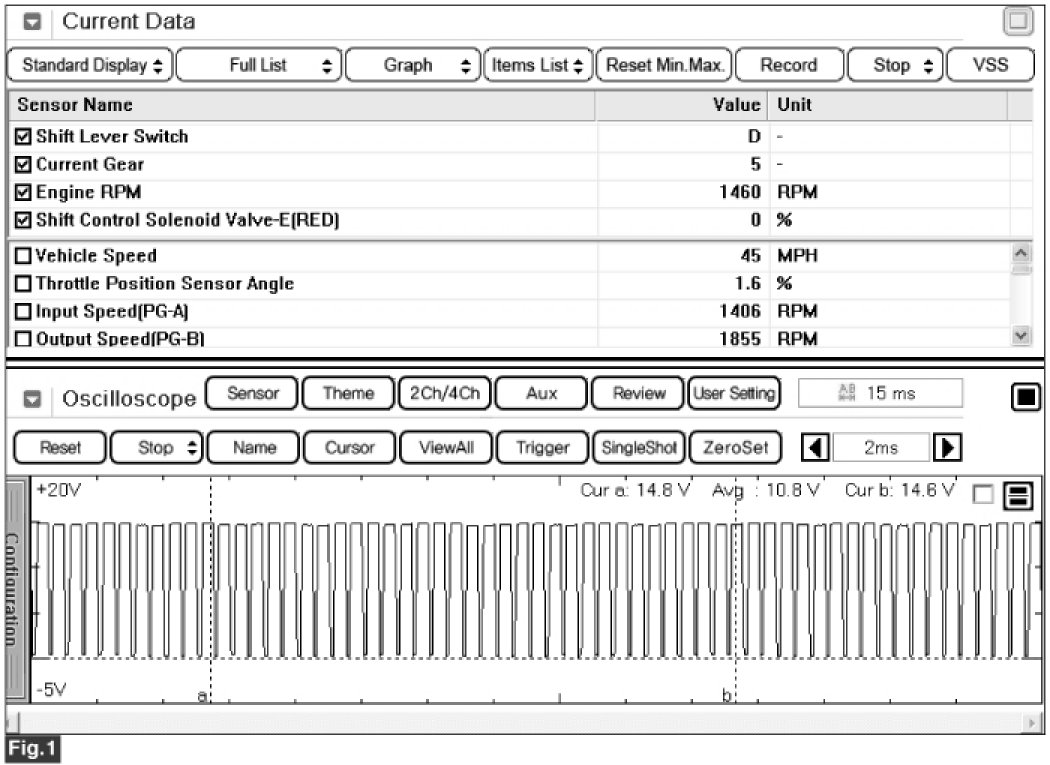
Task: Click the oscilloscope Reset button
Action: (x=60, y=447)
